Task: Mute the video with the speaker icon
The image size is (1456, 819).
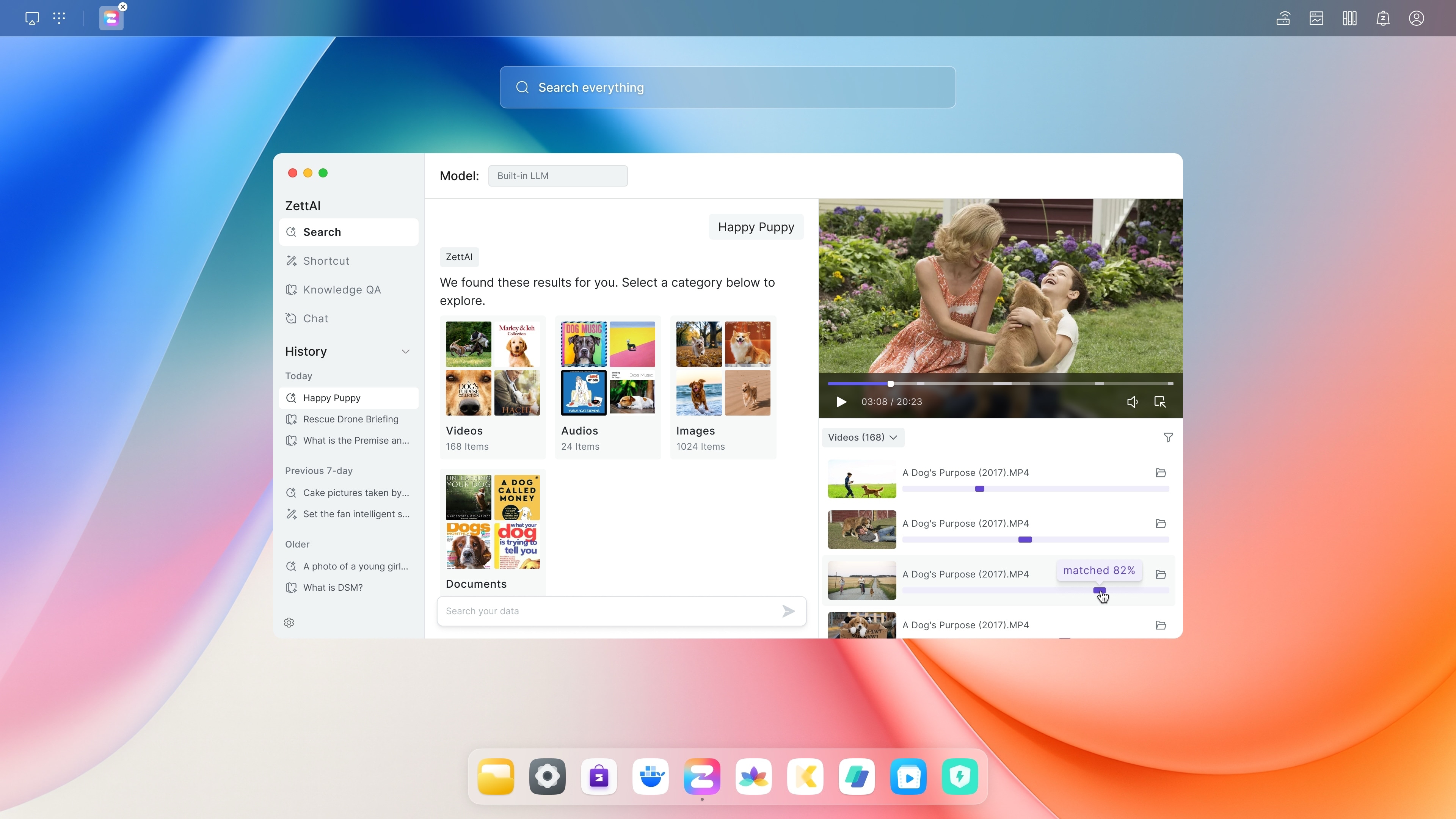Action: point(1132,402)
